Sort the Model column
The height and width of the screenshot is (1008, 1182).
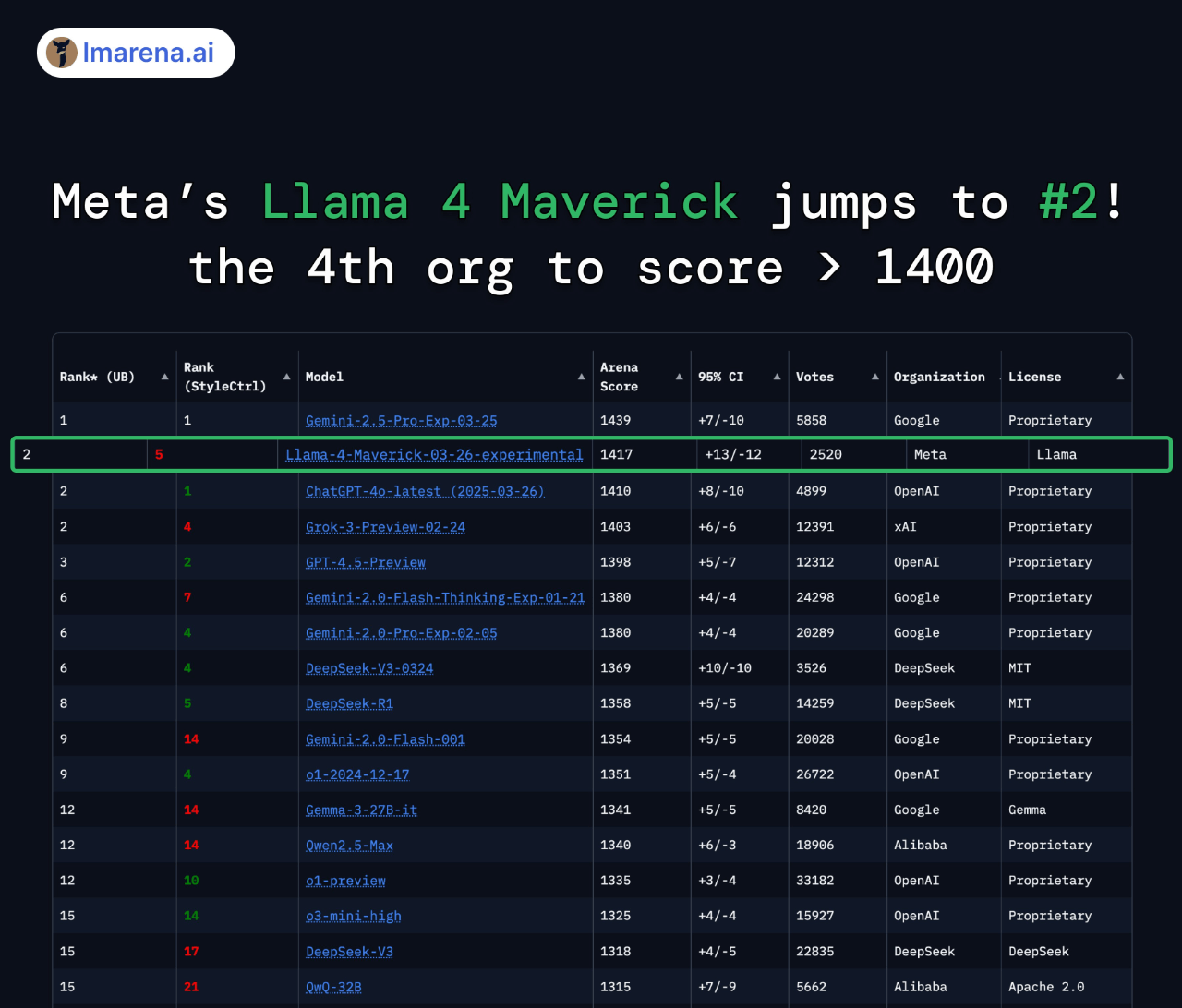click(x=582, y=377)
